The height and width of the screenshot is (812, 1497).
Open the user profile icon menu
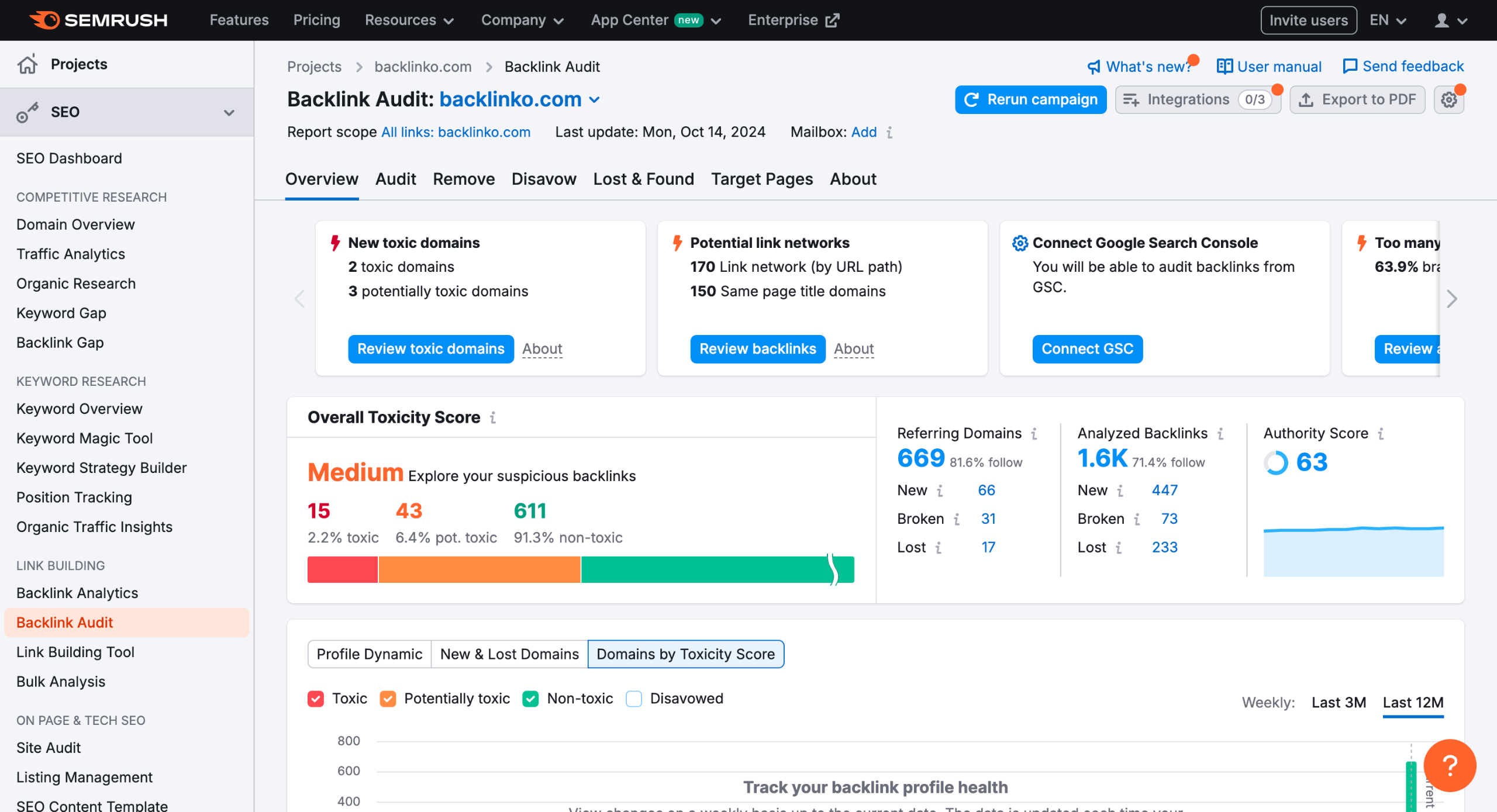(x=1442, y=20)
